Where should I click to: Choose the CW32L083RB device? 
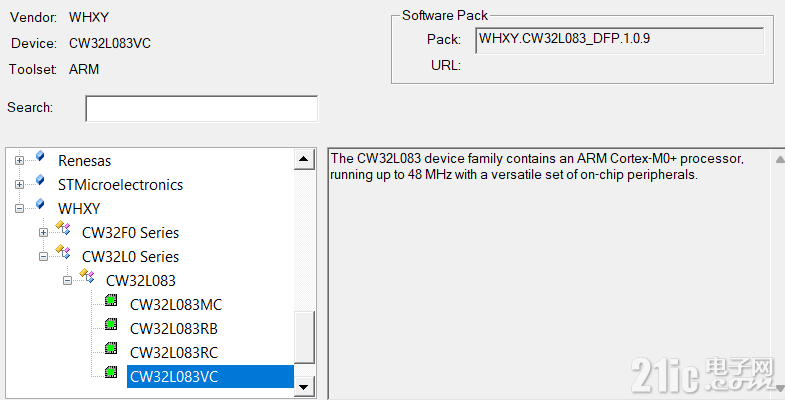[x=174, y=329]
